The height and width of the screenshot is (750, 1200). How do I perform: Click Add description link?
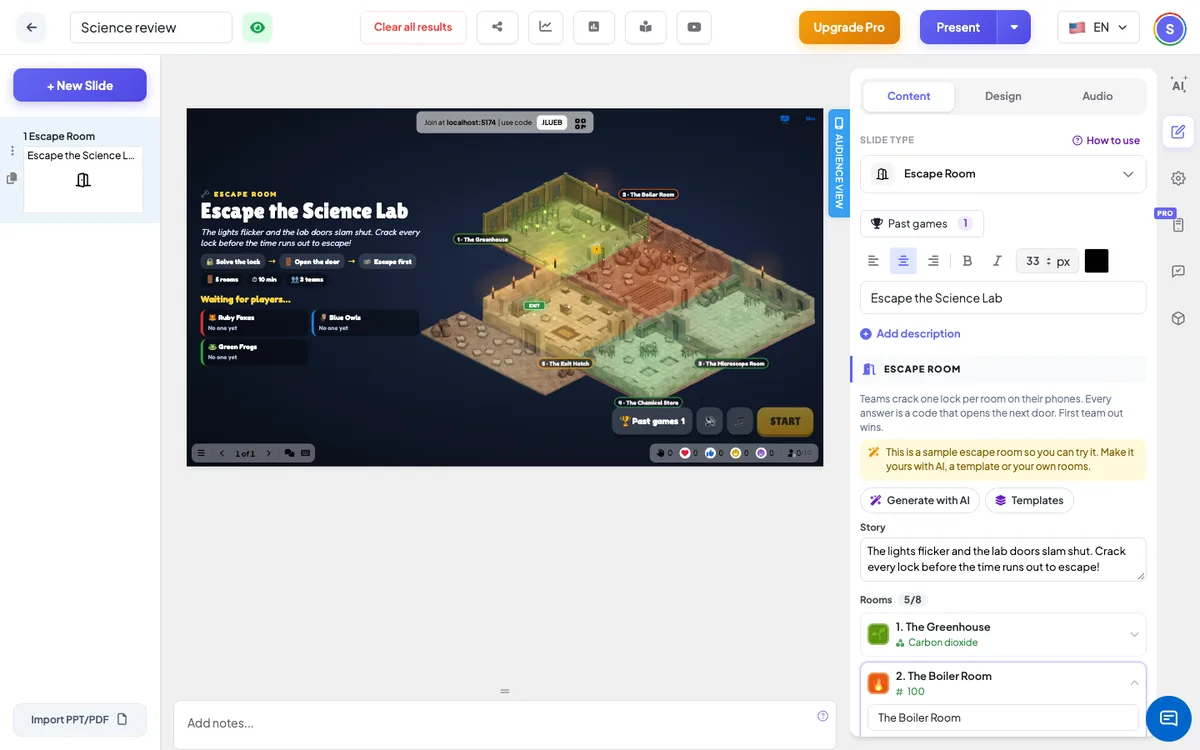coord(910,334)
